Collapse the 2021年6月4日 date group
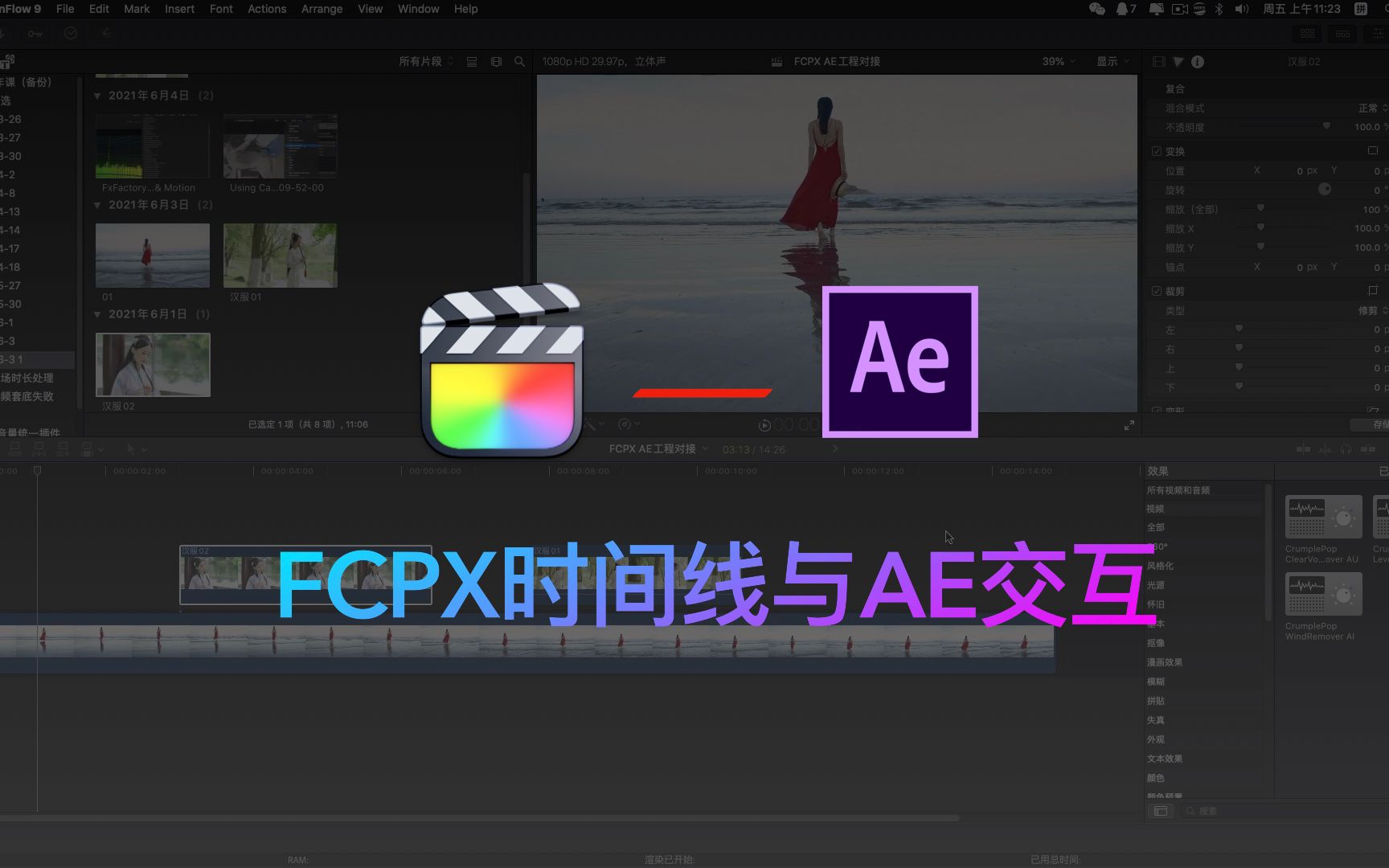The image size is (1389, 868). 96,94
